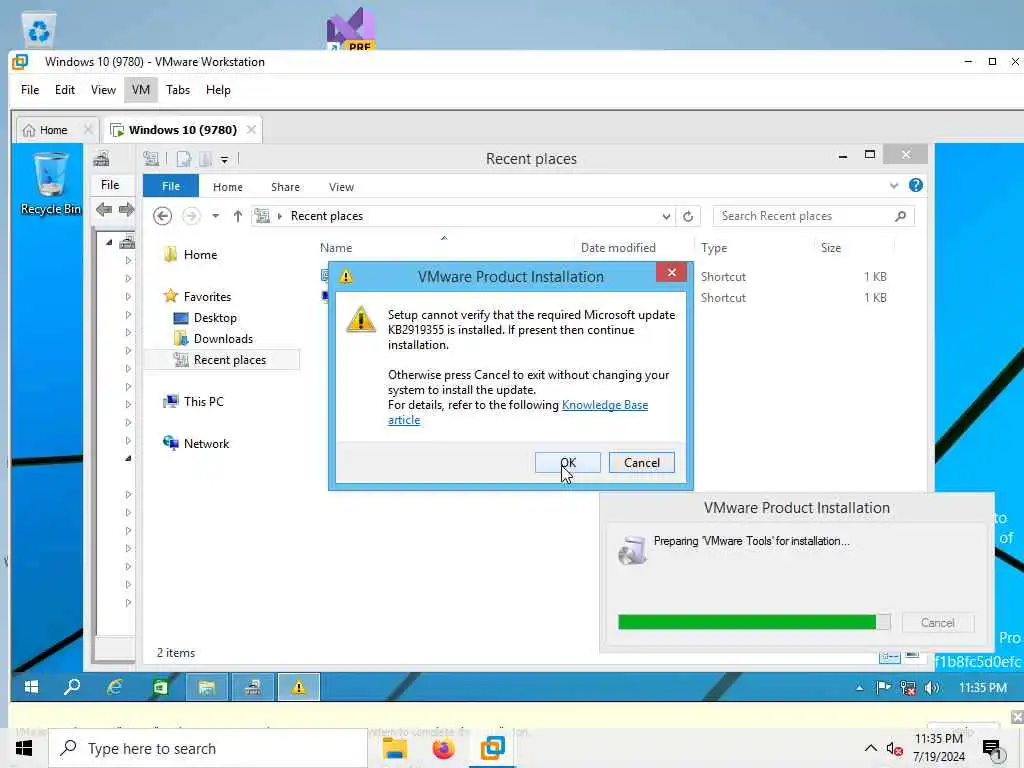Image resolution: width=1024 pixels, height=768 pixels.
Task: Sort by Size column header
Action: pos(831,248)
